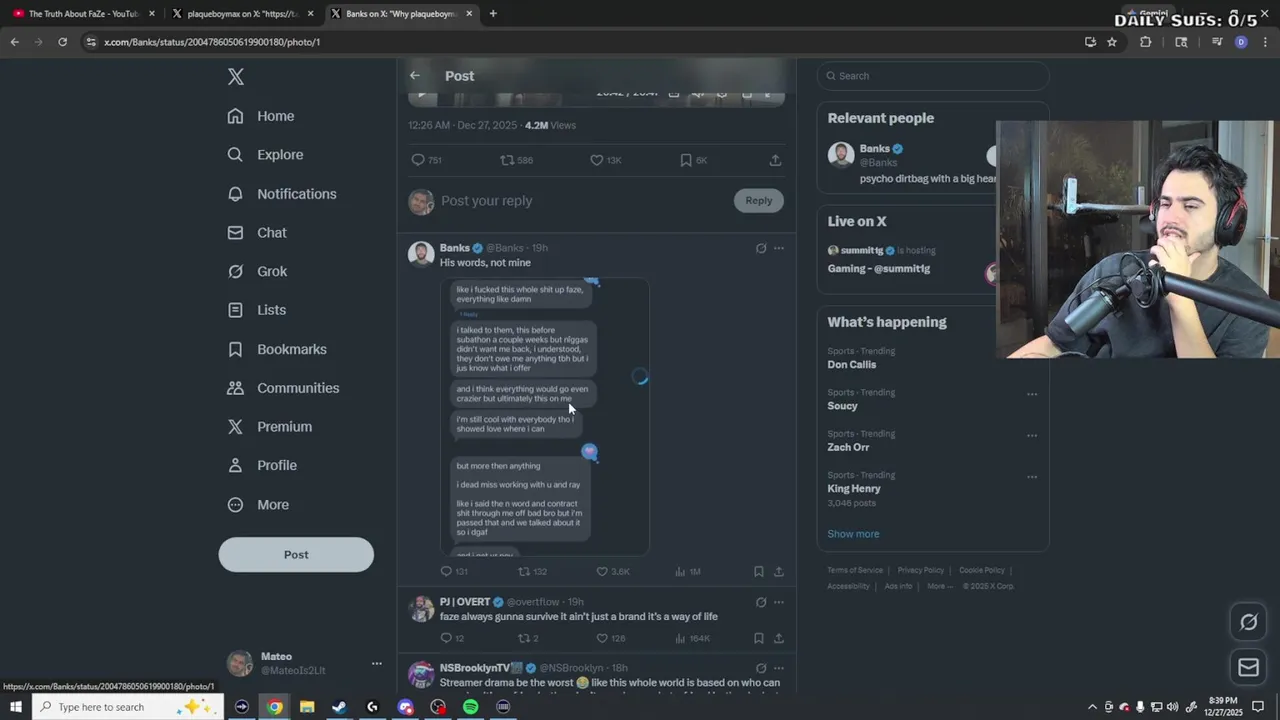This screenshot has width=1280, height=720.
Task: Open the floating messages button
Action: click(1248, 668)
